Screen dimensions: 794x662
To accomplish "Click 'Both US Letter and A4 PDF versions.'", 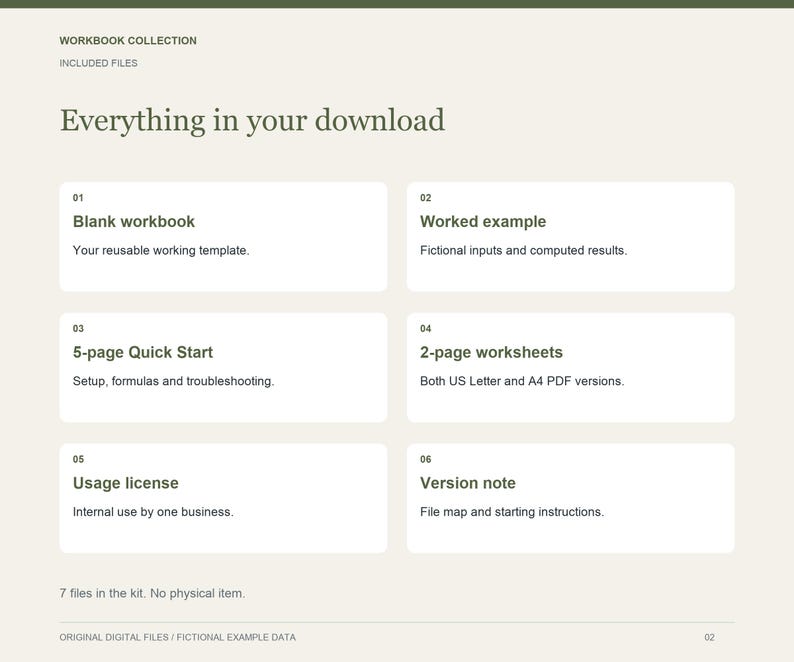I will 522,381.
